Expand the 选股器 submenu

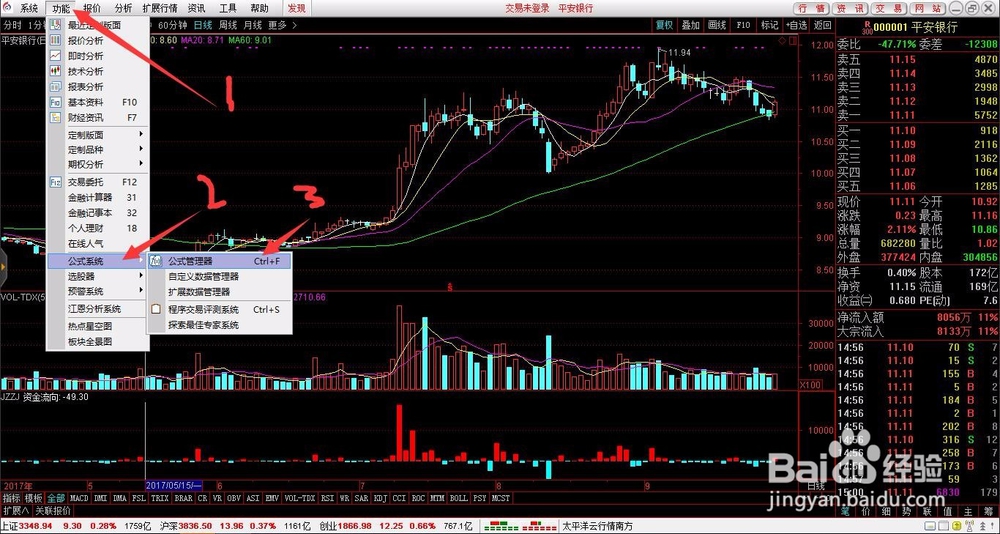click(141, 276)
